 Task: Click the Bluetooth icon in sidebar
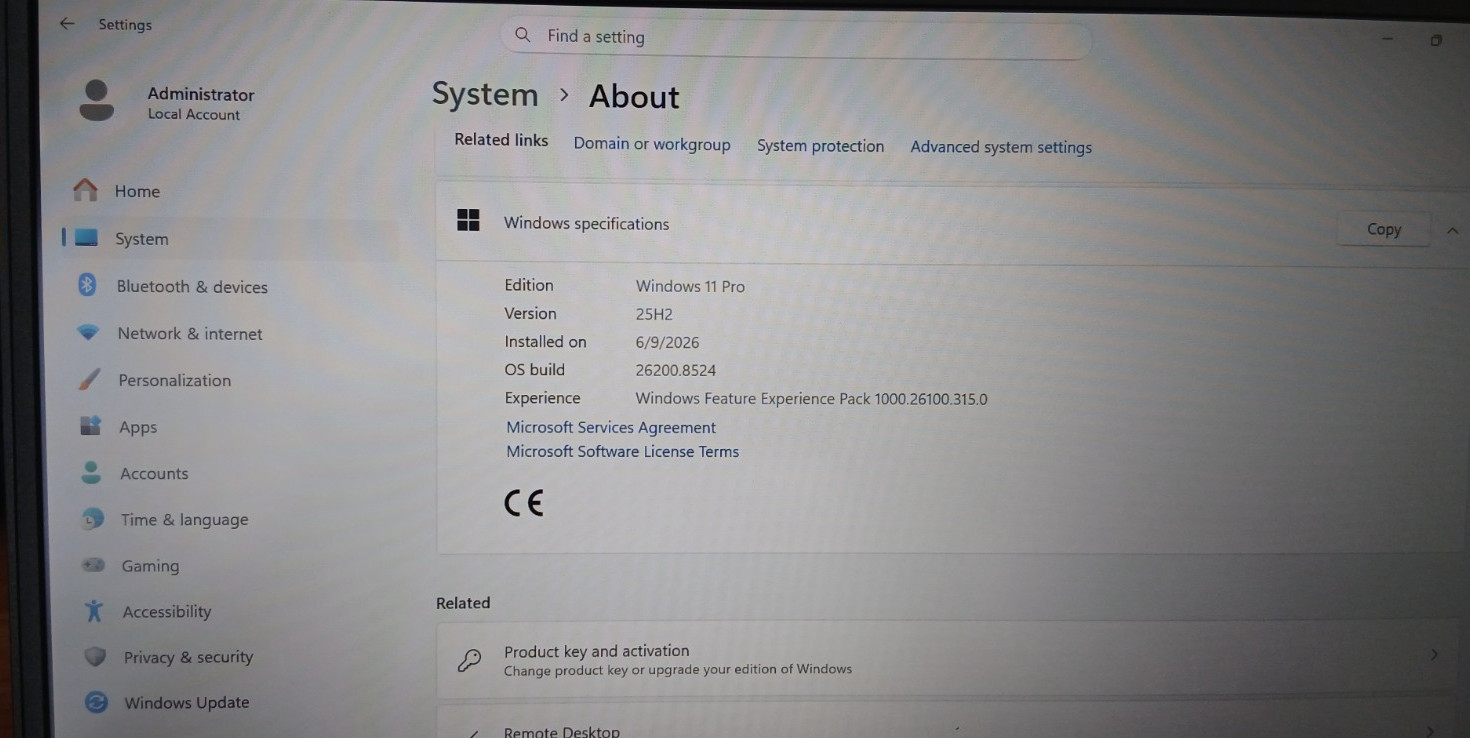point(87,285)
